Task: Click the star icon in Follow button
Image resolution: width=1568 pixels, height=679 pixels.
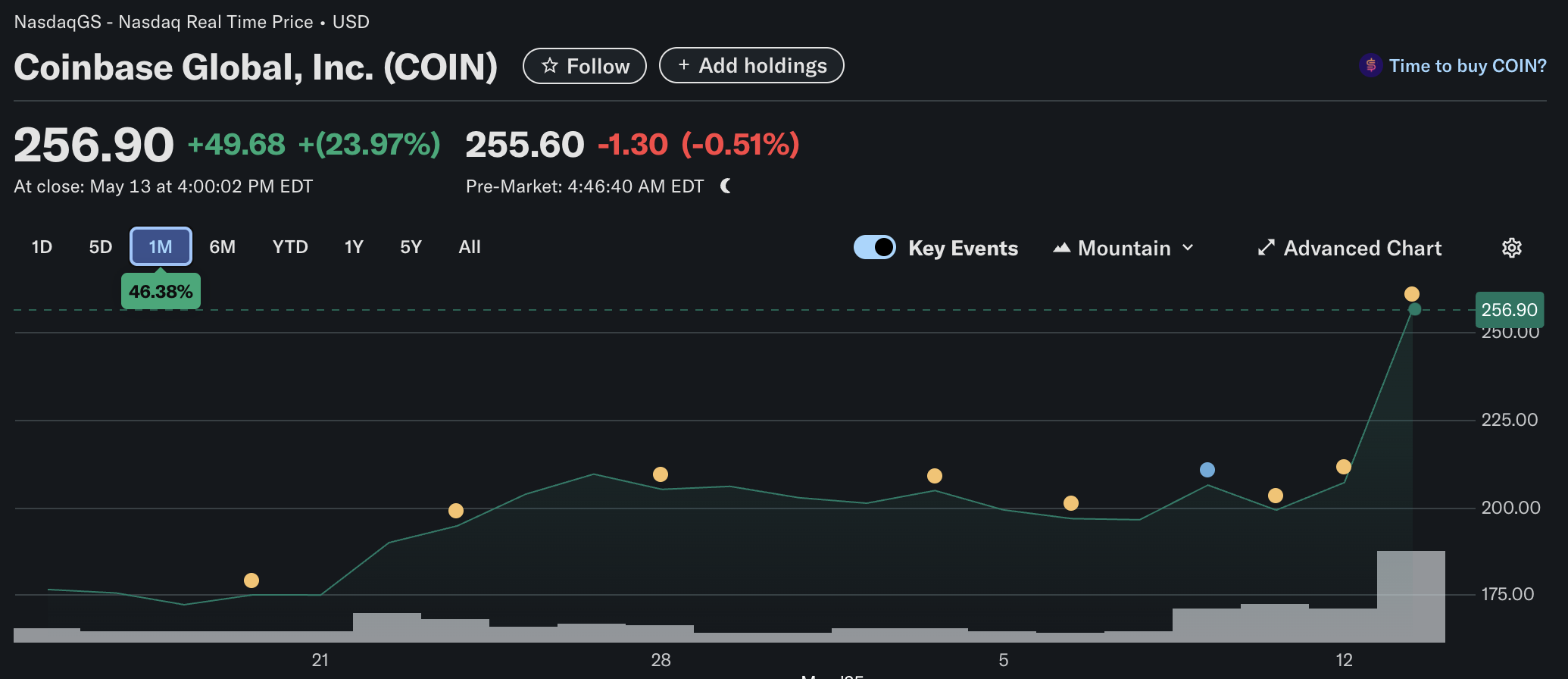Action: (550, 66)
